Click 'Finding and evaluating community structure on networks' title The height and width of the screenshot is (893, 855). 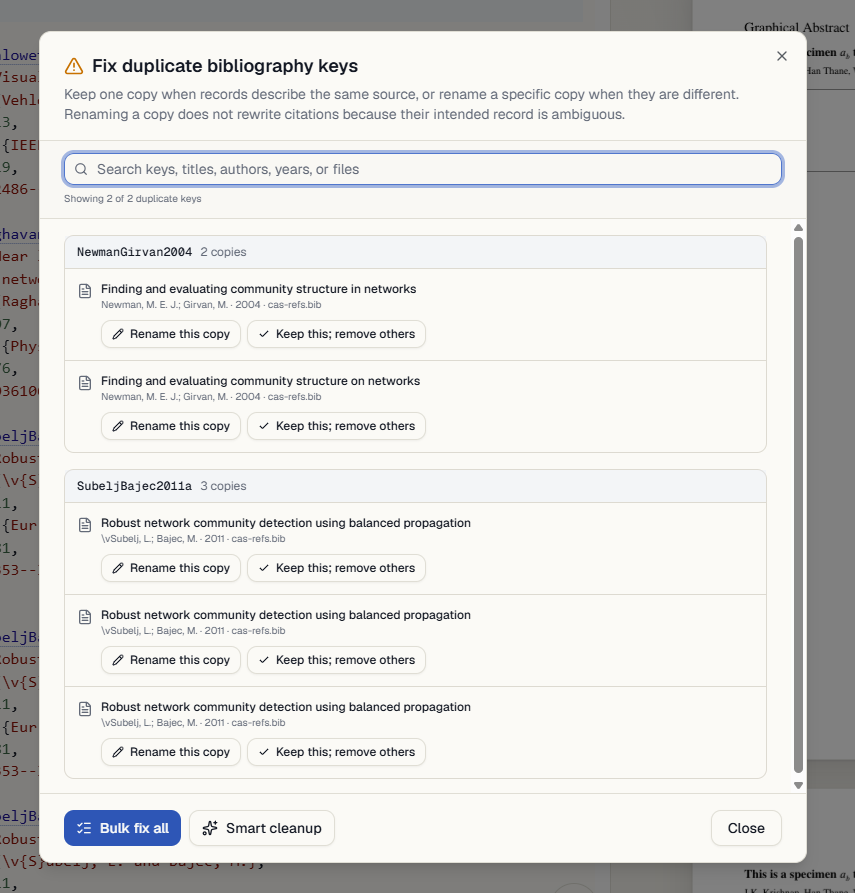coord(260,381)
